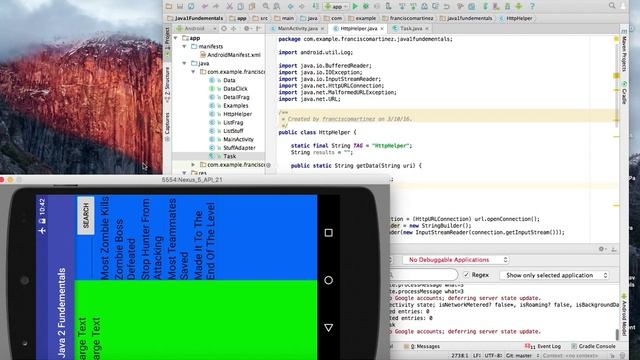Click the Replace toolbar icon
Viewport: 640px width, 360px height.
(277, 6)
